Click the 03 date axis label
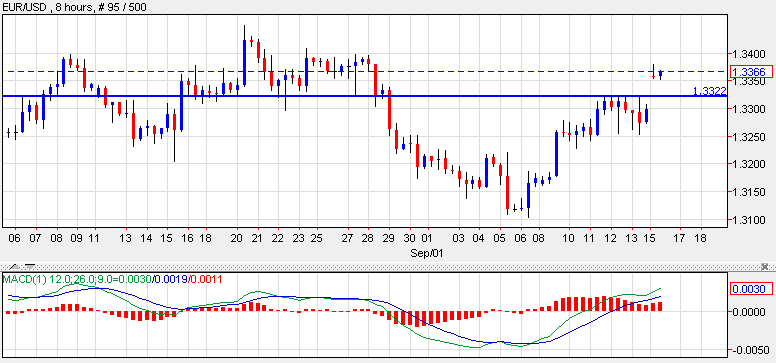 (x=459, y=238)
